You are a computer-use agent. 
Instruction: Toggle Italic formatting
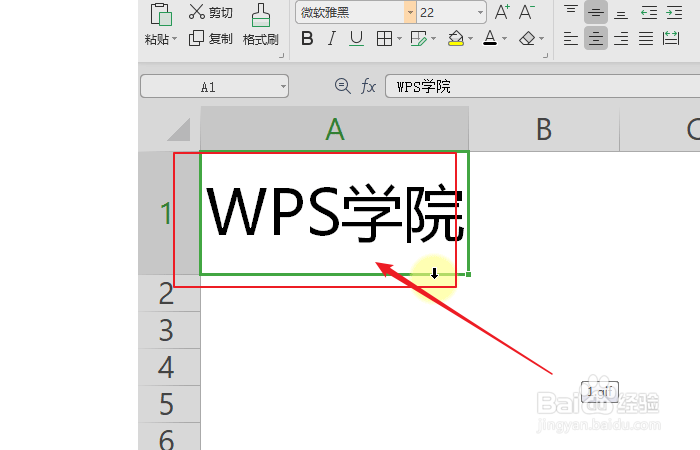[x=331, y=38]
